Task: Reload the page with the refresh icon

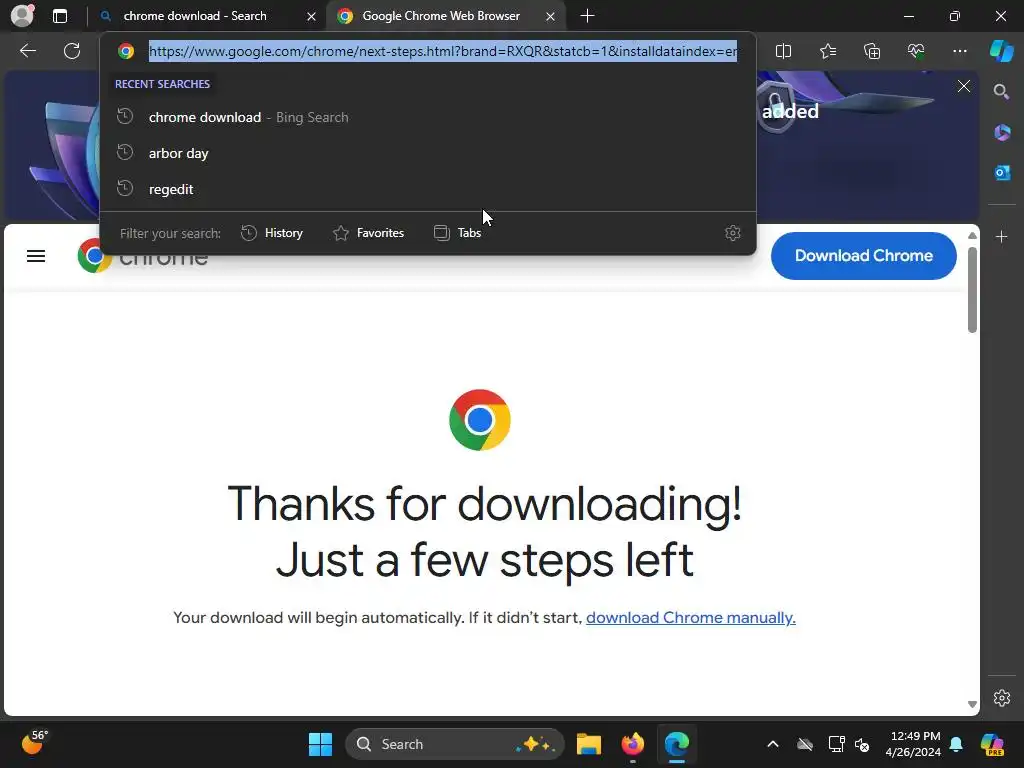Action: click(72, 51)
